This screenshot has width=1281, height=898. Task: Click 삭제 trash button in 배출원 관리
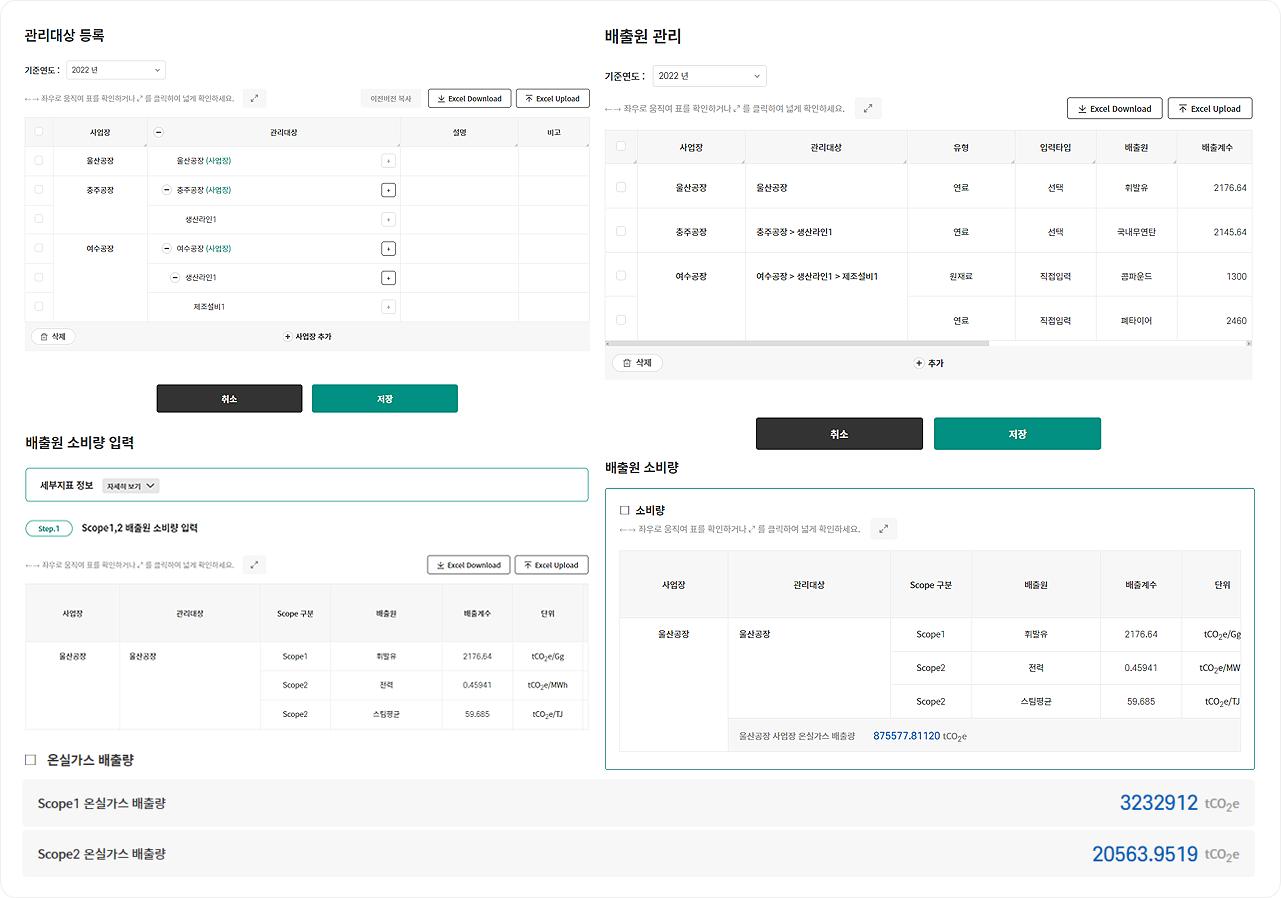point(637,363)
